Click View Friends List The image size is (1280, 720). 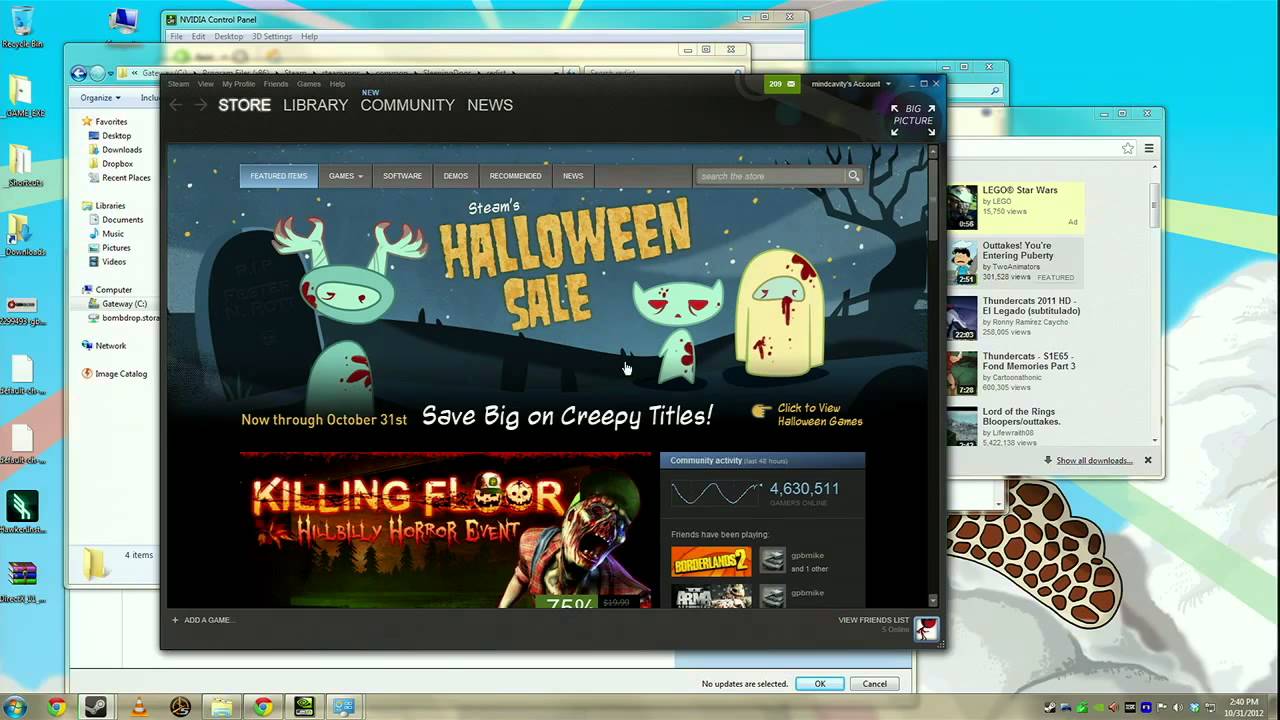pos(874,620)
